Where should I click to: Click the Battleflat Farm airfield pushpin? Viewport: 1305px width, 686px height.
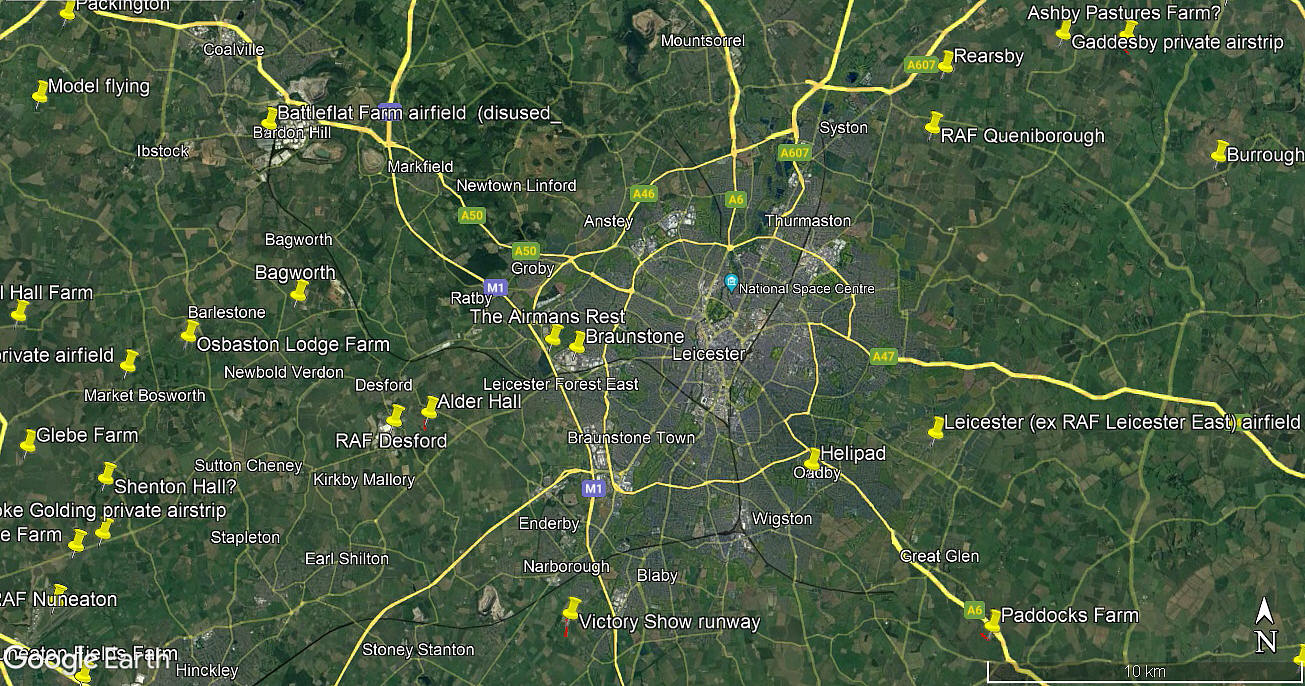(269, 119)
